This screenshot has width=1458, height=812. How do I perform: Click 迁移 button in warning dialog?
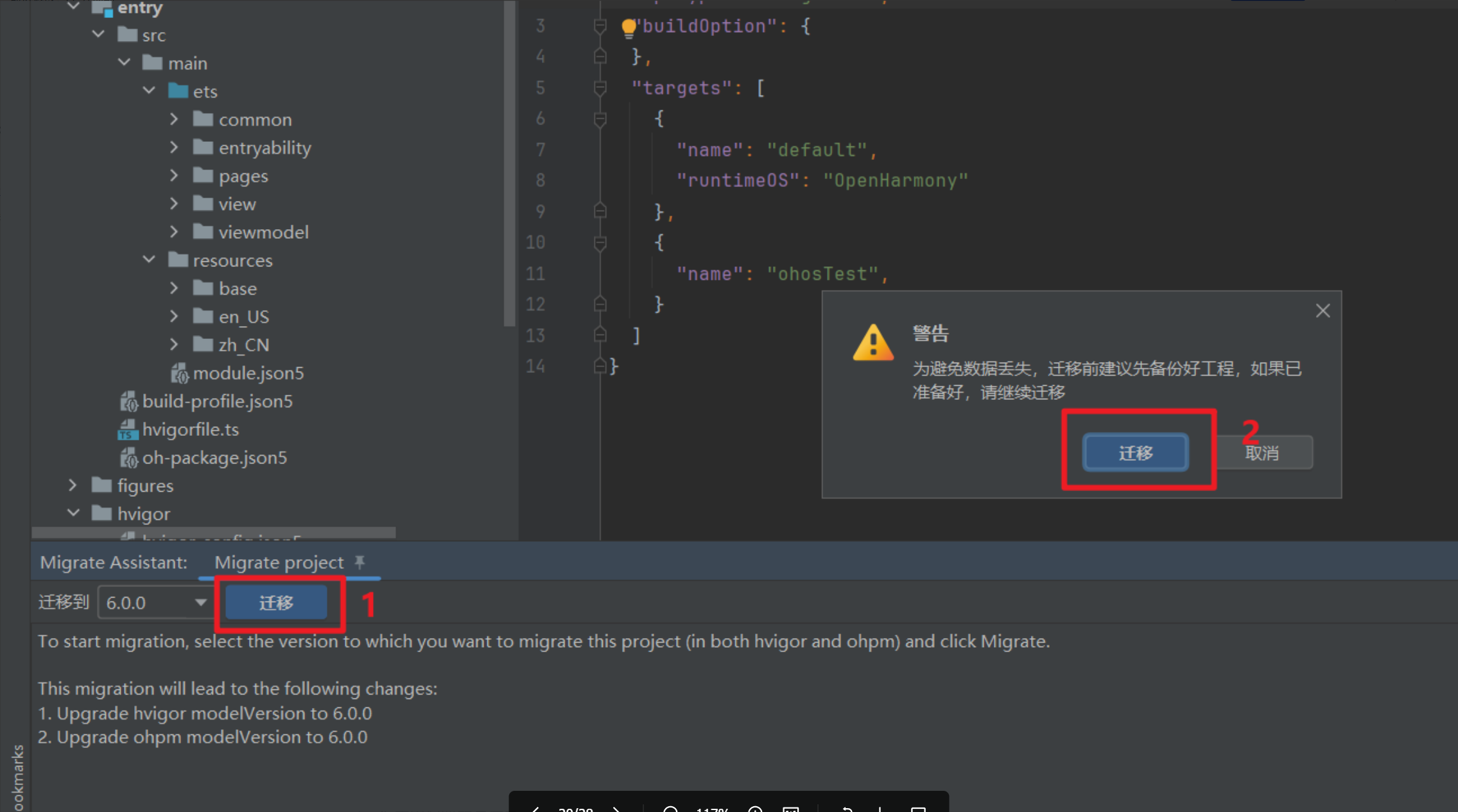tap(1135, 453)
